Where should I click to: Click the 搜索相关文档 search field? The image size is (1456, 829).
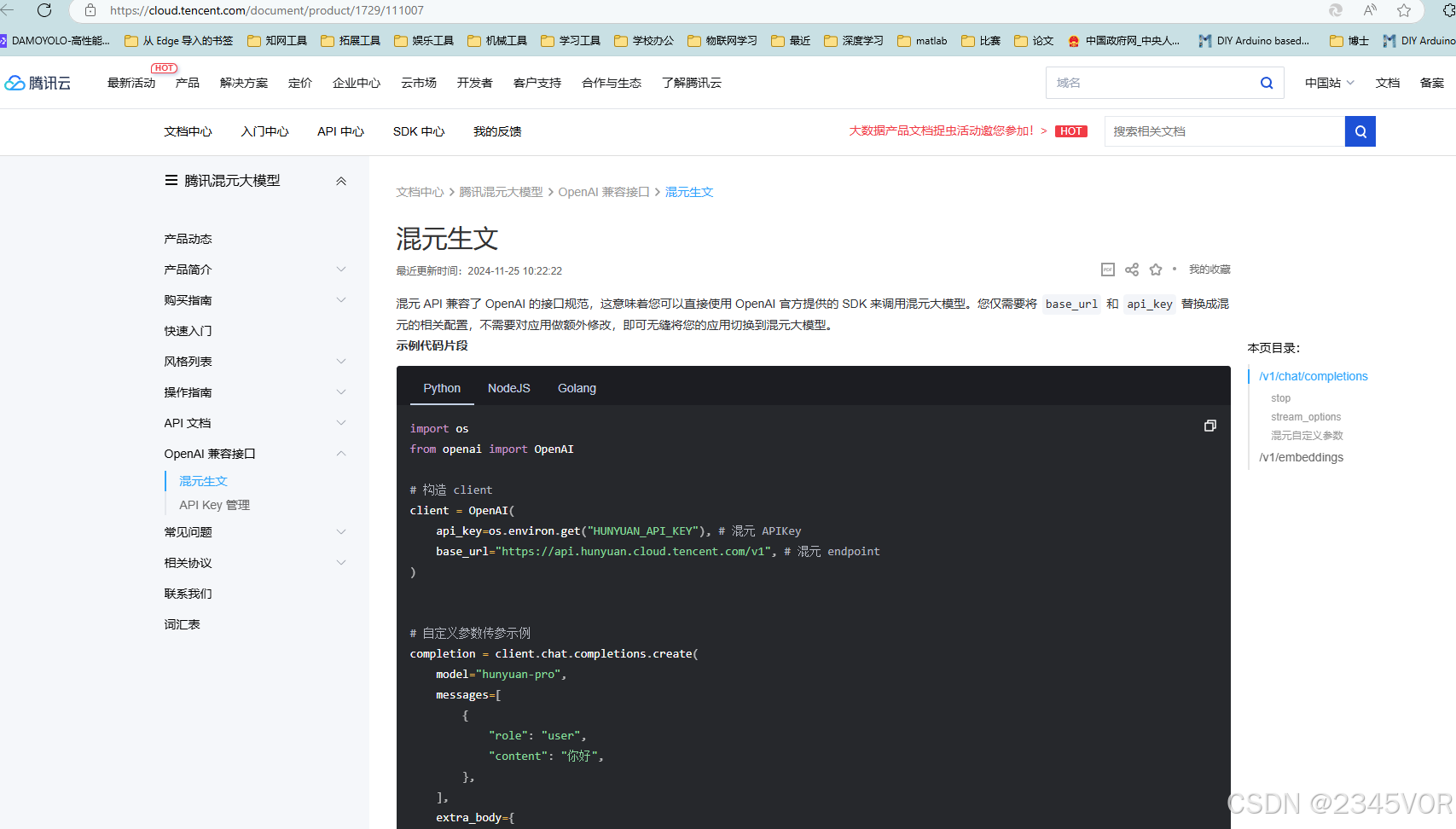(1225, 131)
